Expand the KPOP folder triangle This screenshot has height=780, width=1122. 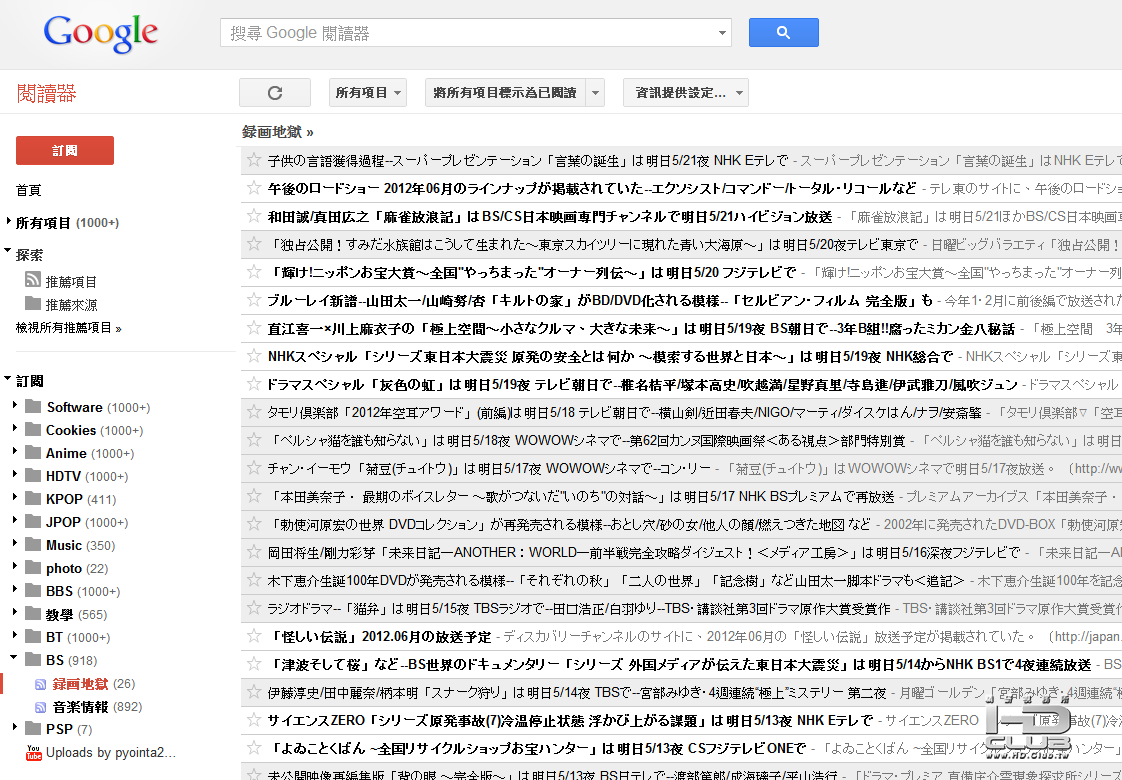(14, 497)
